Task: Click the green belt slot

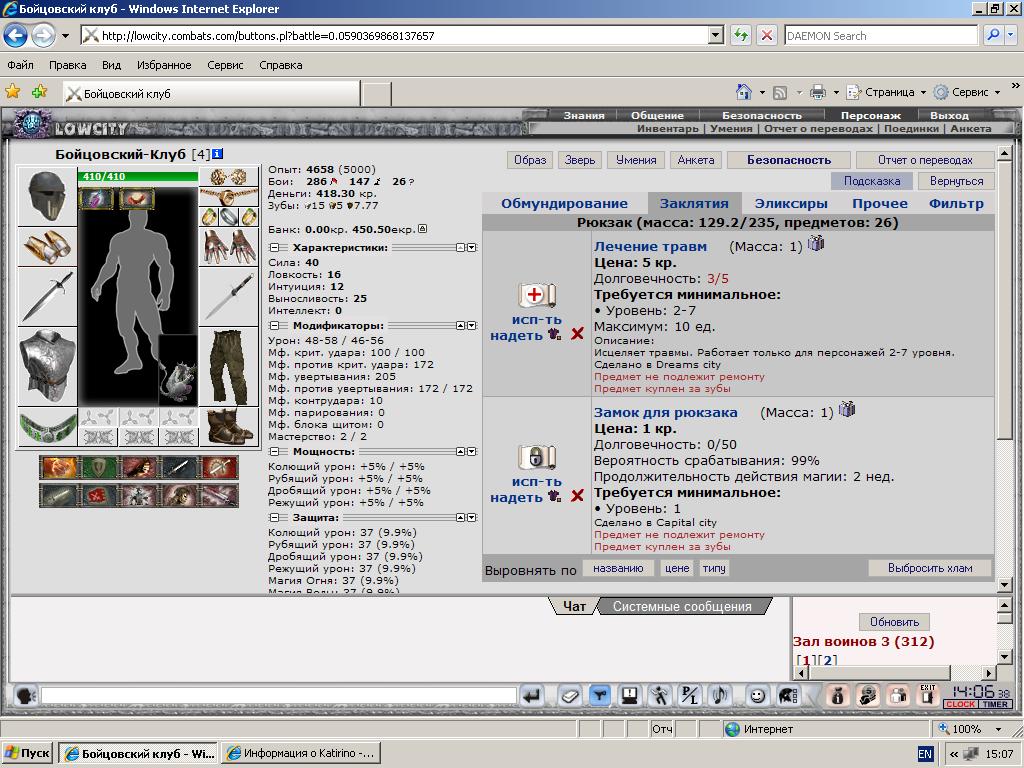Action: point(47,427)
